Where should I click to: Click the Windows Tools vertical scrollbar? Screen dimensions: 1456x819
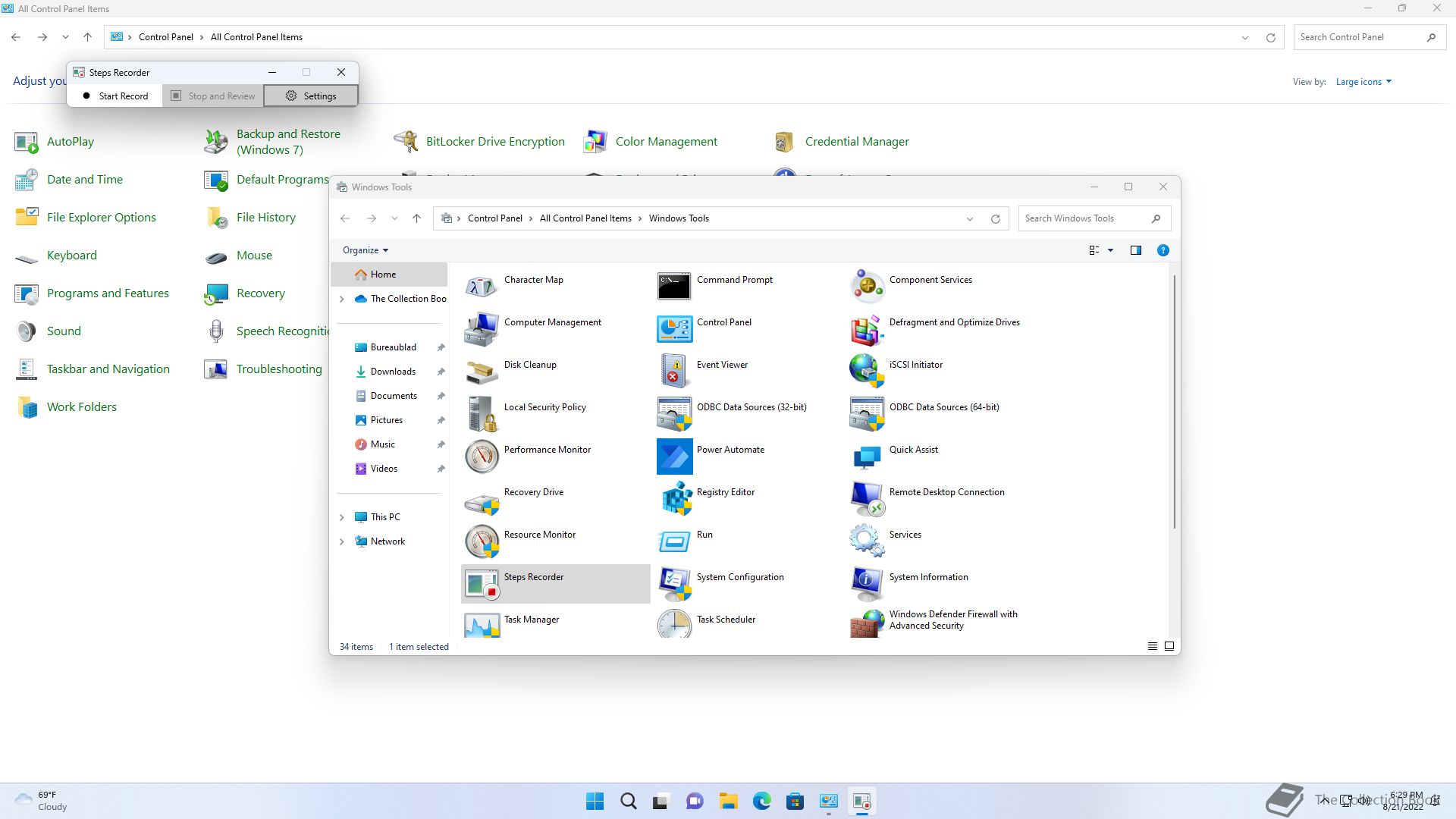[x=1174, y=402]
